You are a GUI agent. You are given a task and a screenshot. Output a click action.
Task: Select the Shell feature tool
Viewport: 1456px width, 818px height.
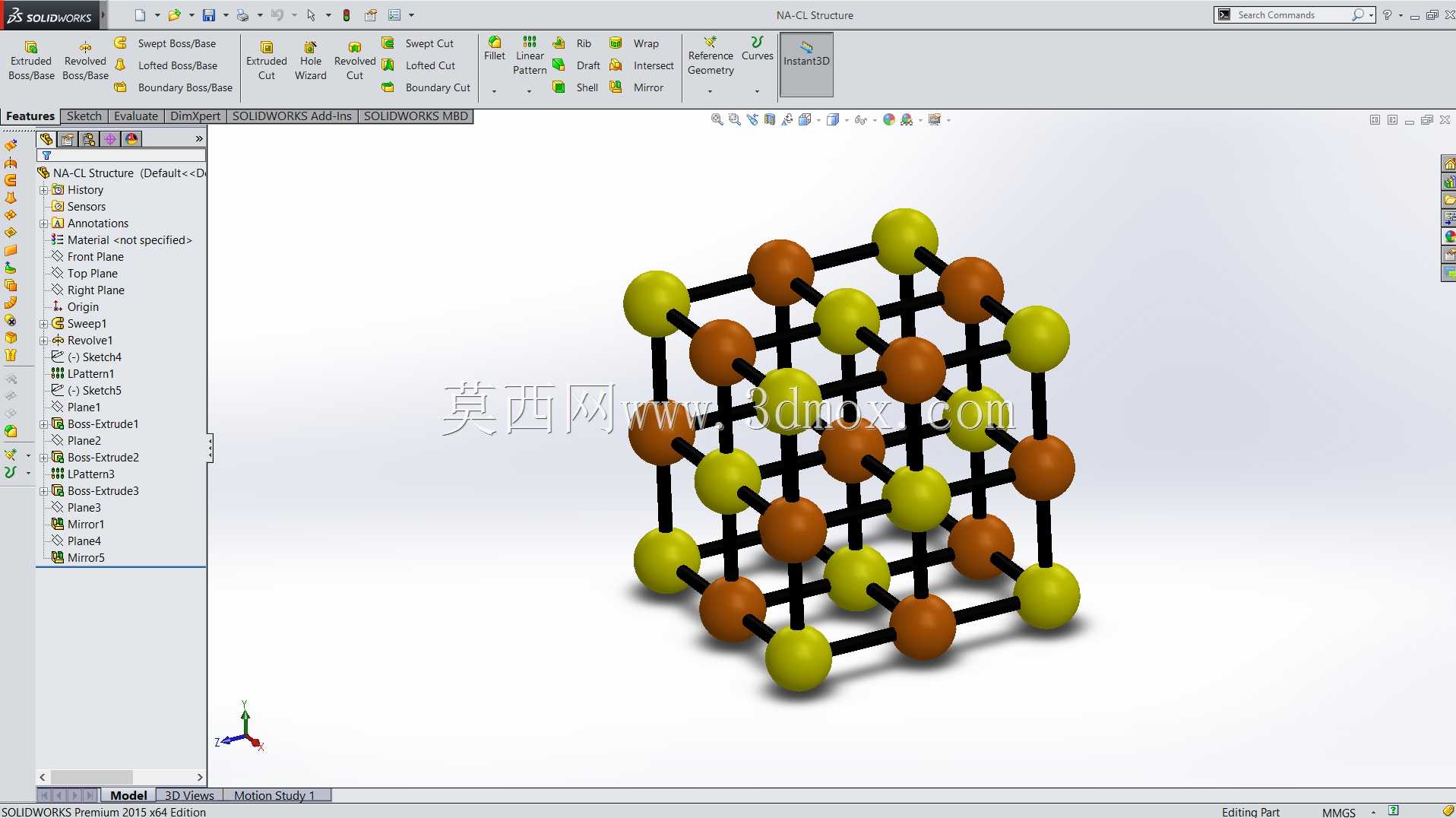pyautogui.click(x=576, y=87)
